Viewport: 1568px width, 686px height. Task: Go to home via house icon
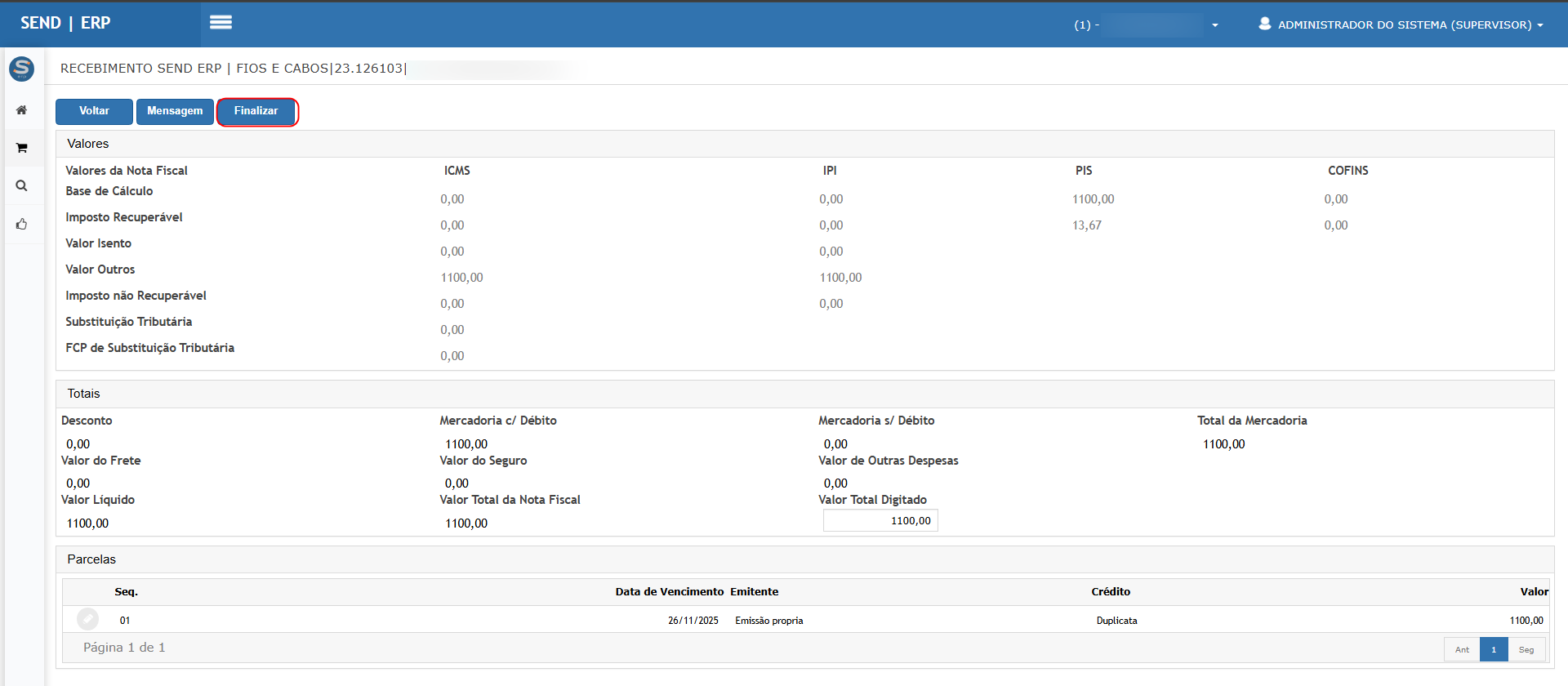pos(22,110)
